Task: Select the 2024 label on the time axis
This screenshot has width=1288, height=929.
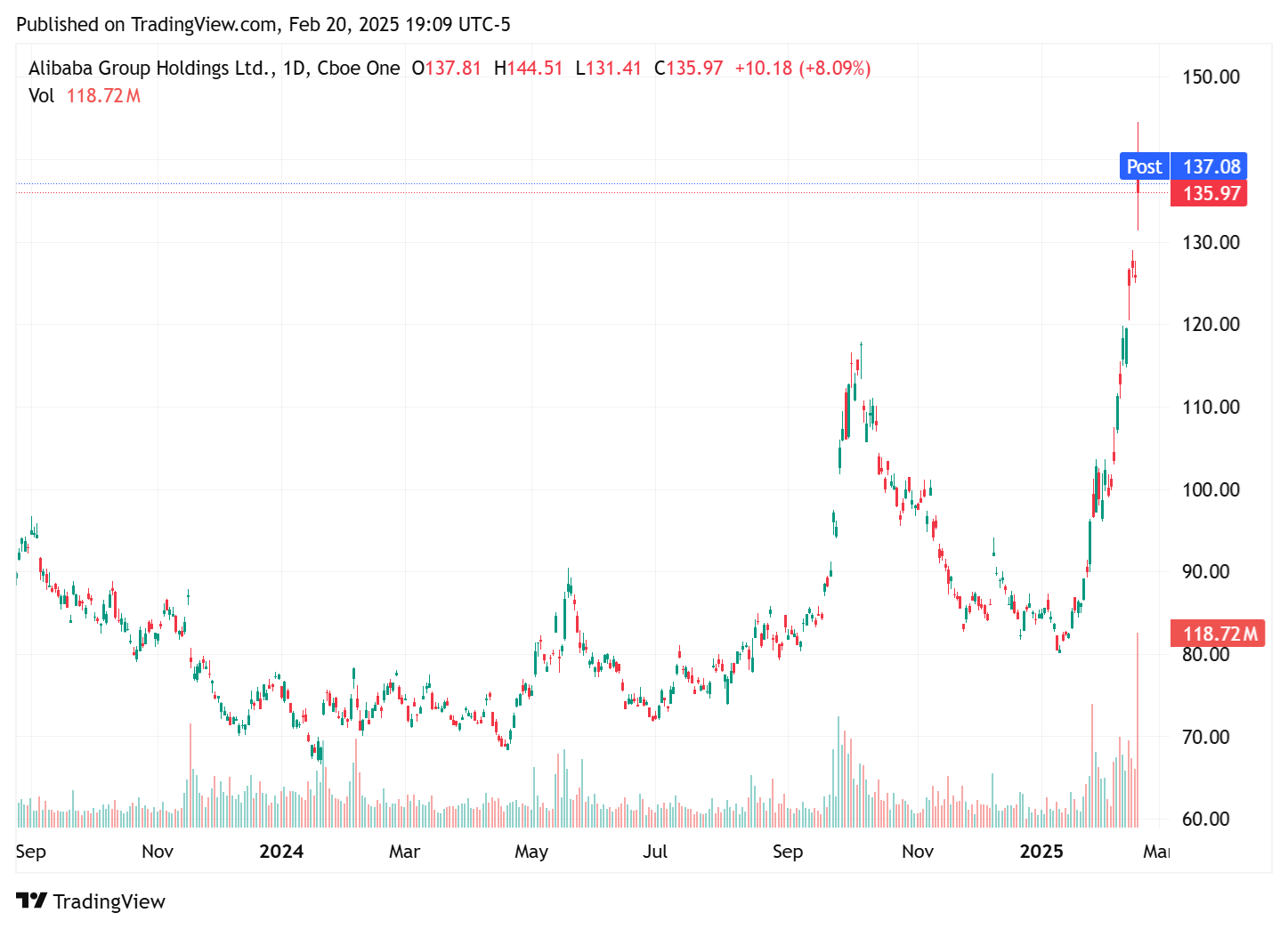Action: [281, 852]
